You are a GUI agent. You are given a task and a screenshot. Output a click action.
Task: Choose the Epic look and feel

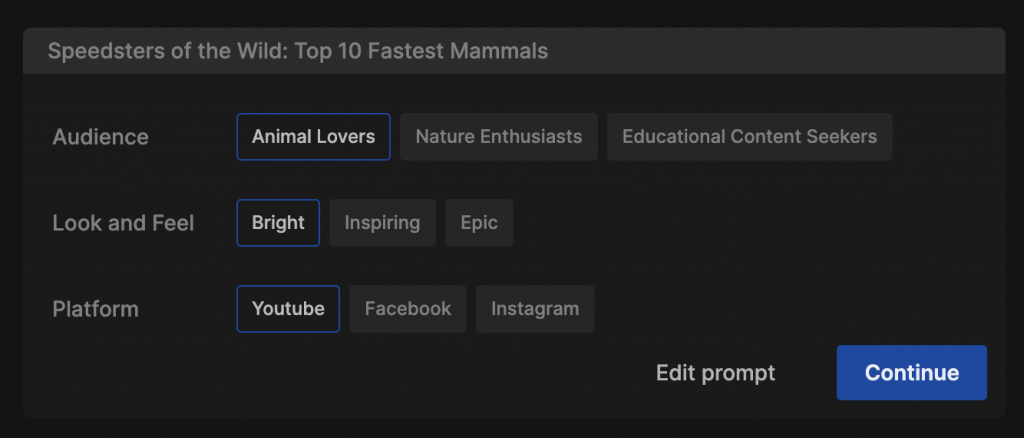tap(479, 223)
